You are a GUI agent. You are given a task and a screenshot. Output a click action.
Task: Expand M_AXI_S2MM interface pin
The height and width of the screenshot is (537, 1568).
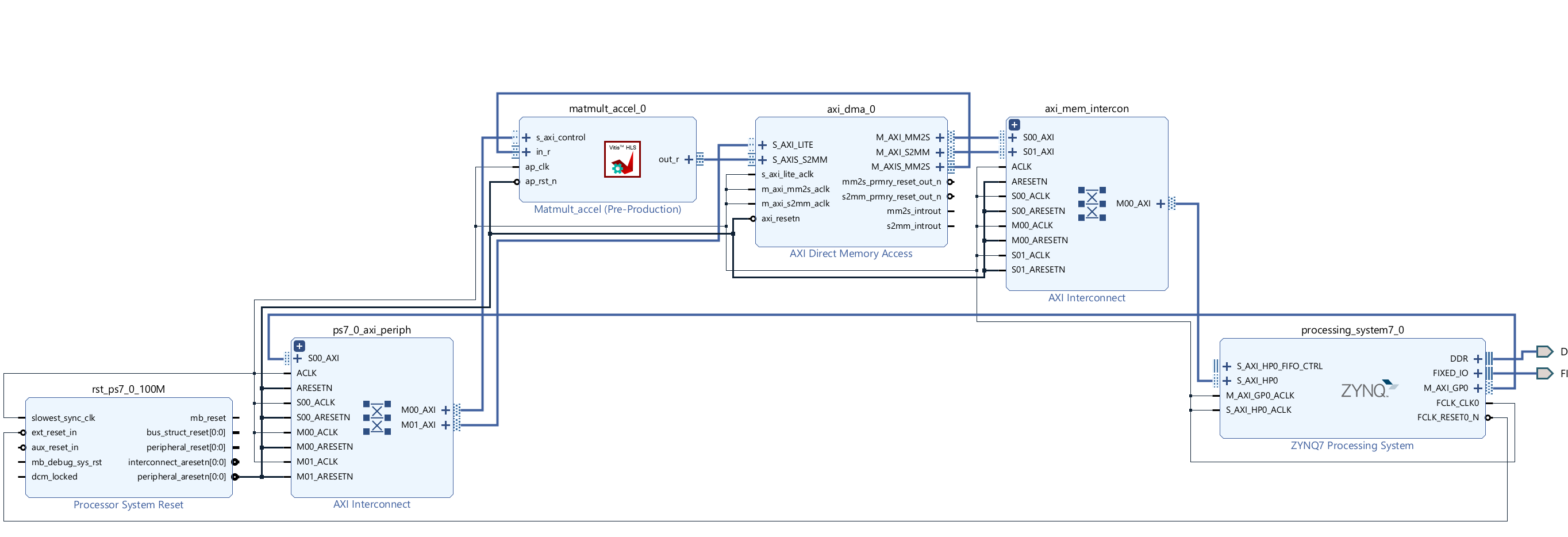940,152
